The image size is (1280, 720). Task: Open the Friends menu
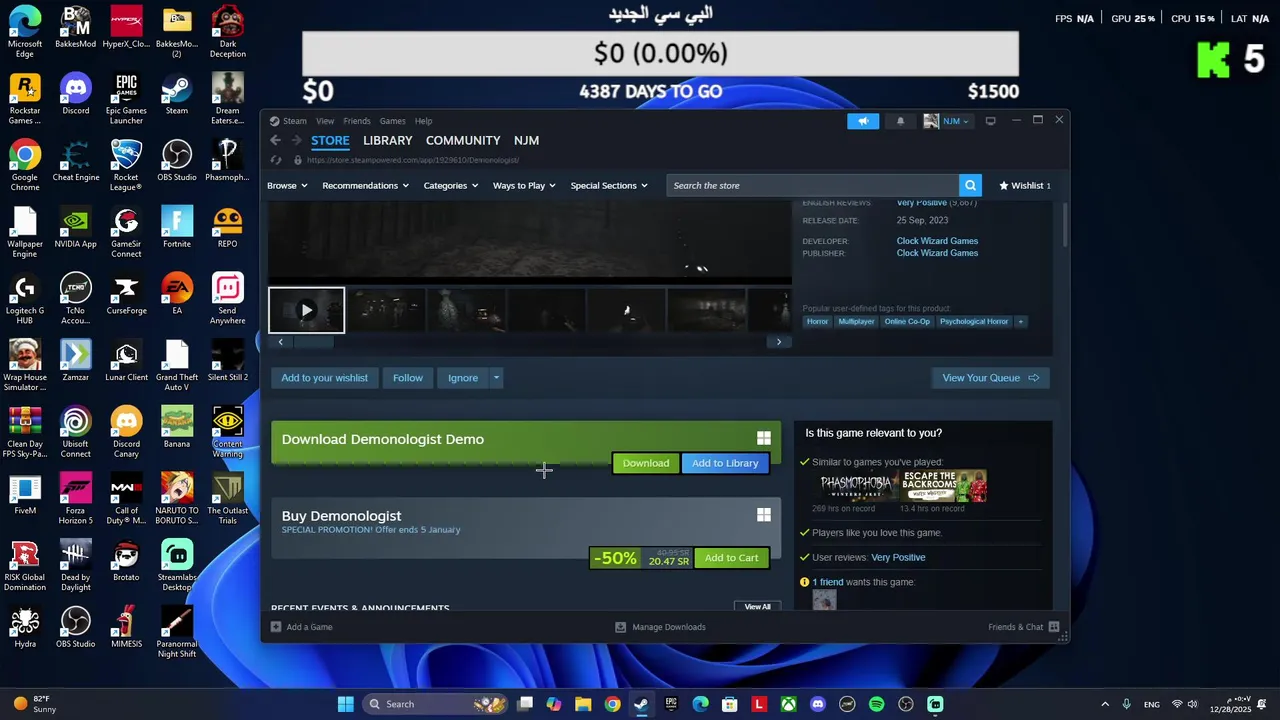pos(357,121)
